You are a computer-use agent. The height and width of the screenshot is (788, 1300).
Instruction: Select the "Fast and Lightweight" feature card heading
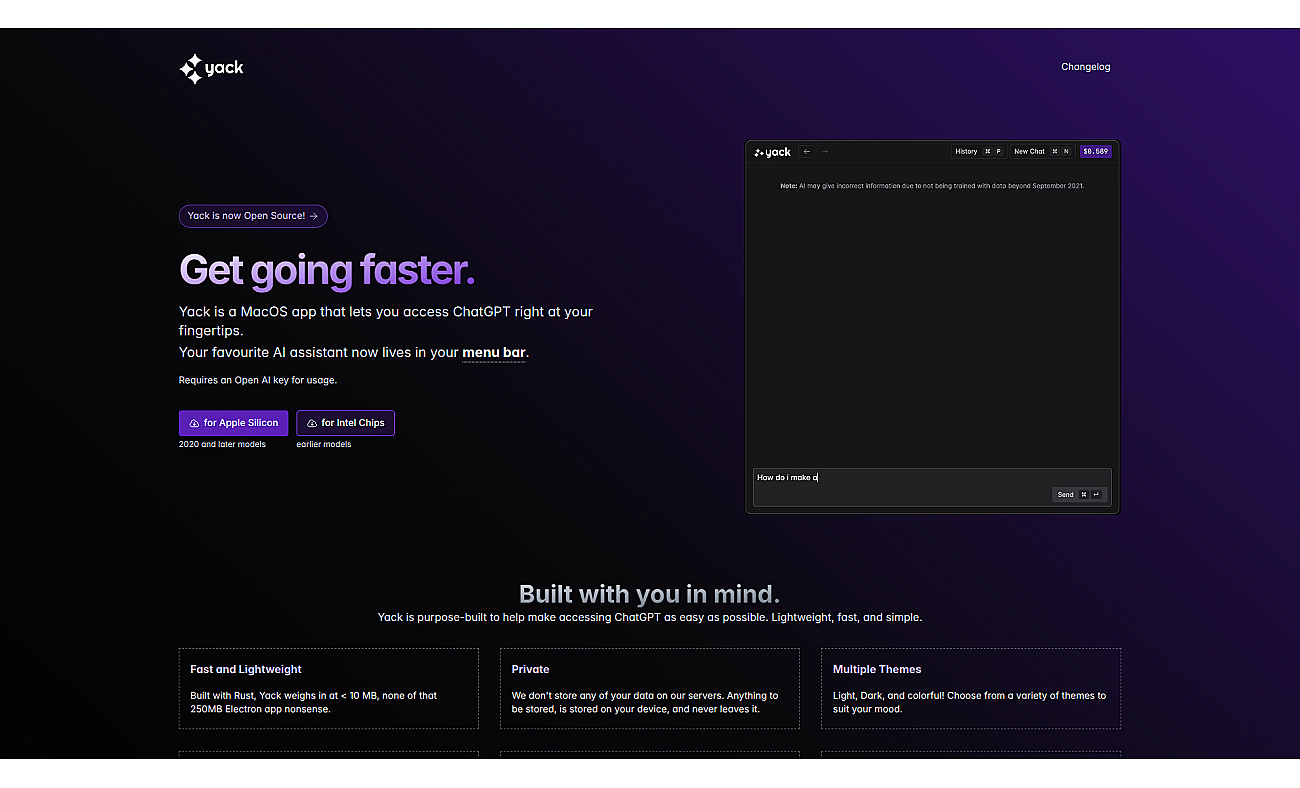[x=246, y=669]
